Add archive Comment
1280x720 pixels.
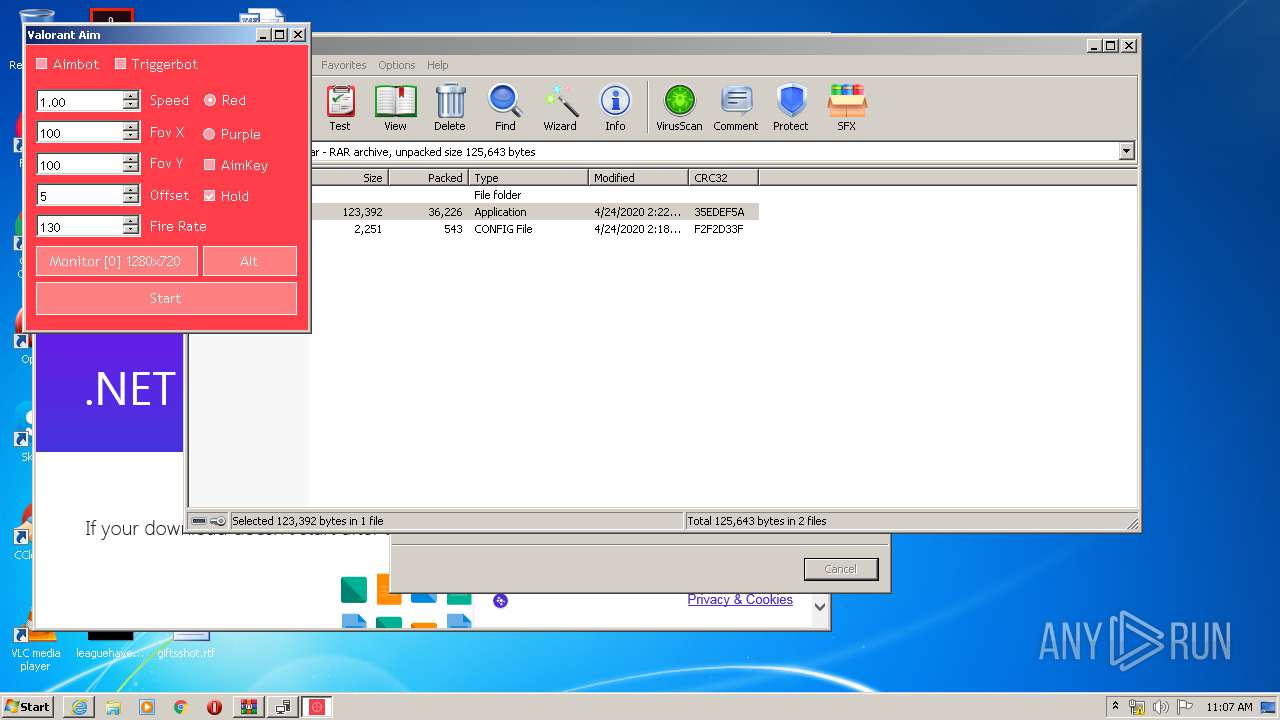click(x=736, y=108)
